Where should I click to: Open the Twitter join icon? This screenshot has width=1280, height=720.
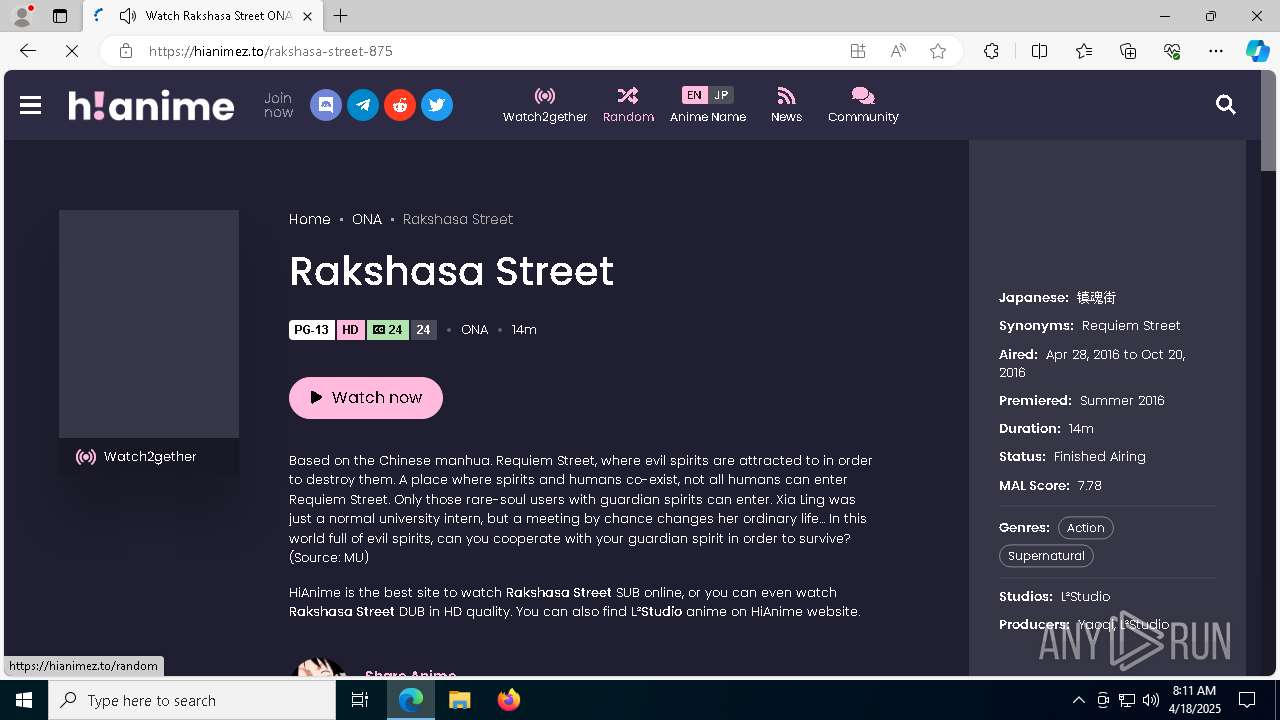[437, 105]
